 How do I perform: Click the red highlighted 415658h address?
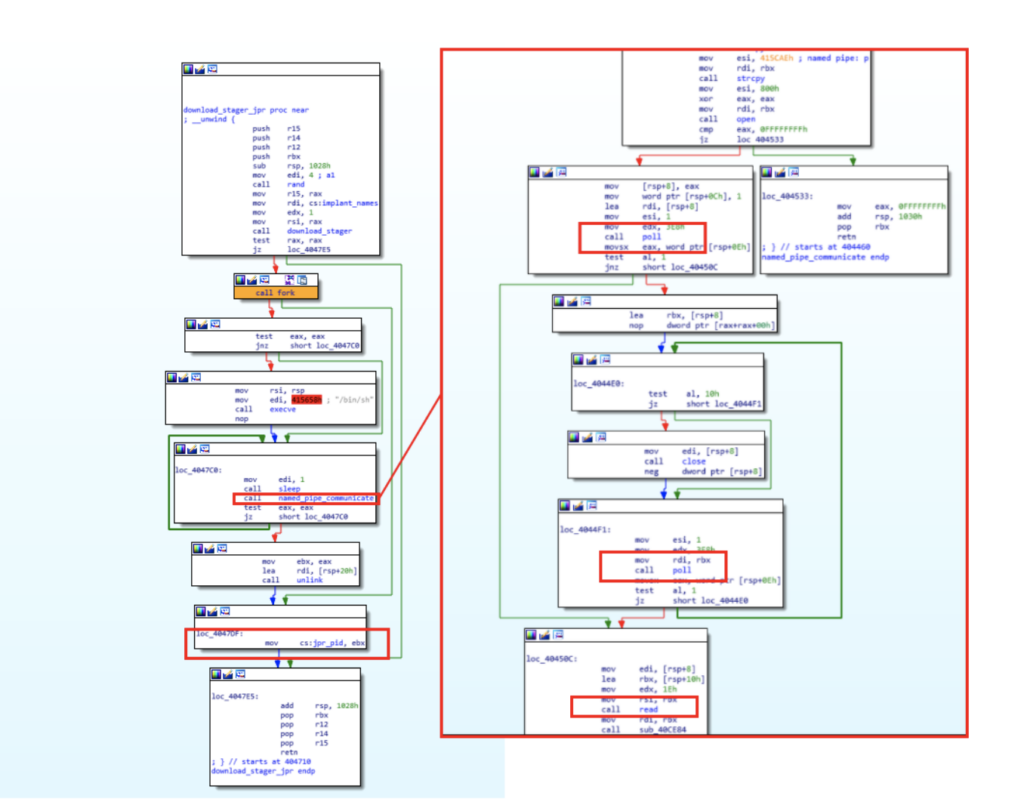click(309, 399)
